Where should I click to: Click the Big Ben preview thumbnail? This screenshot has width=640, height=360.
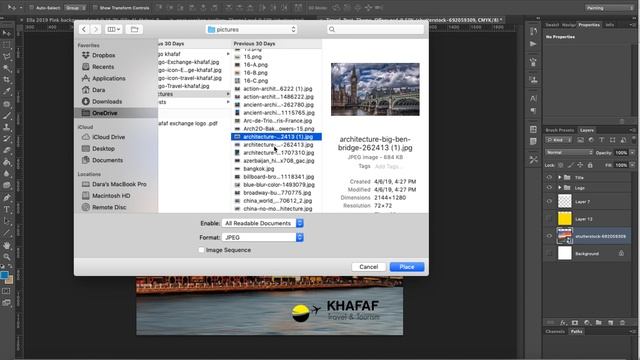tap(375, 89)
